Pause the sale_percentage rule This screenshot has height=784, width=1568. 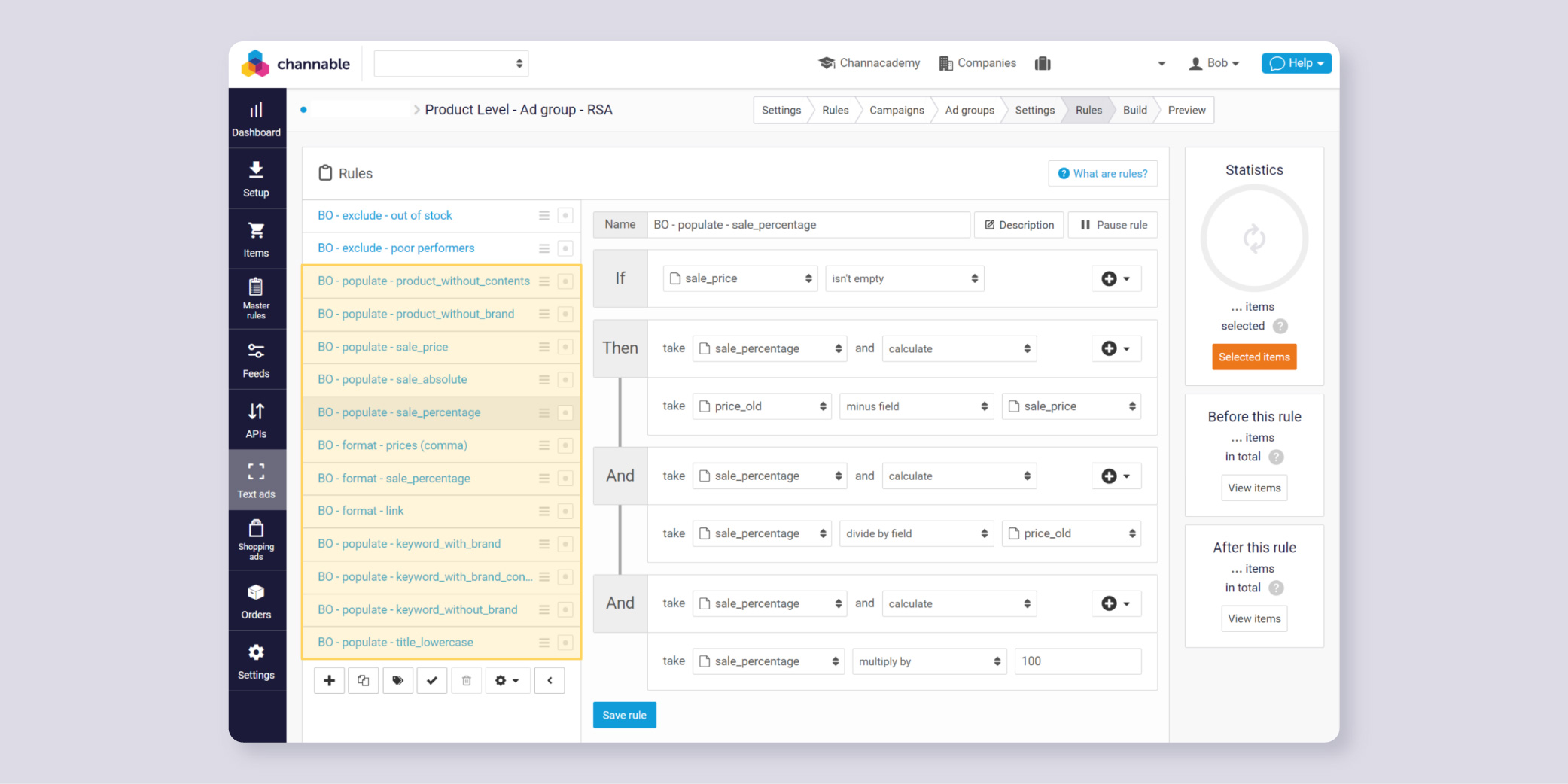1113,224
